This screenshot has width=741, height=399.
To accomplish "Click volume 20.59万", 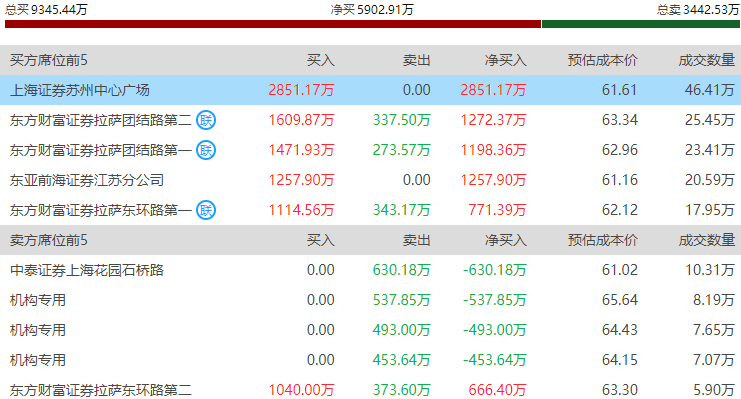I will (710, 180).
